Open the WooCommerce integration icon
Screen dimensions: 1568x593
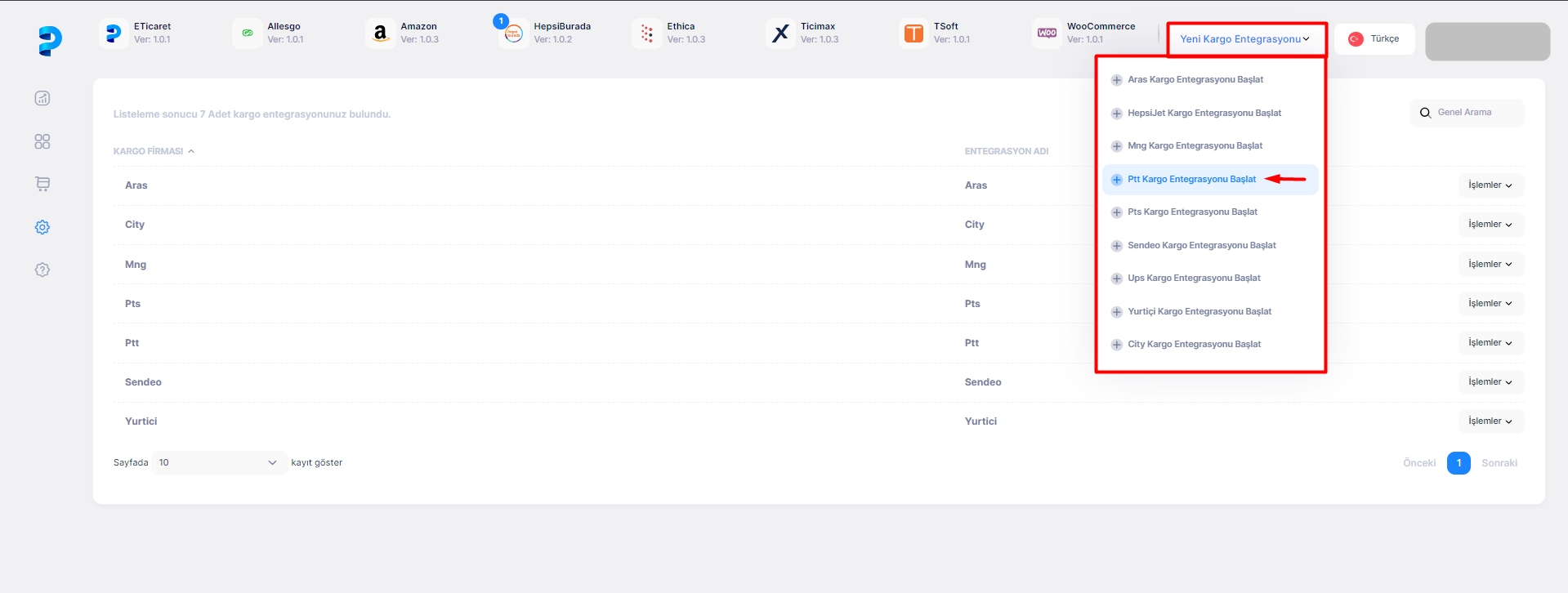click(1047, 33)
